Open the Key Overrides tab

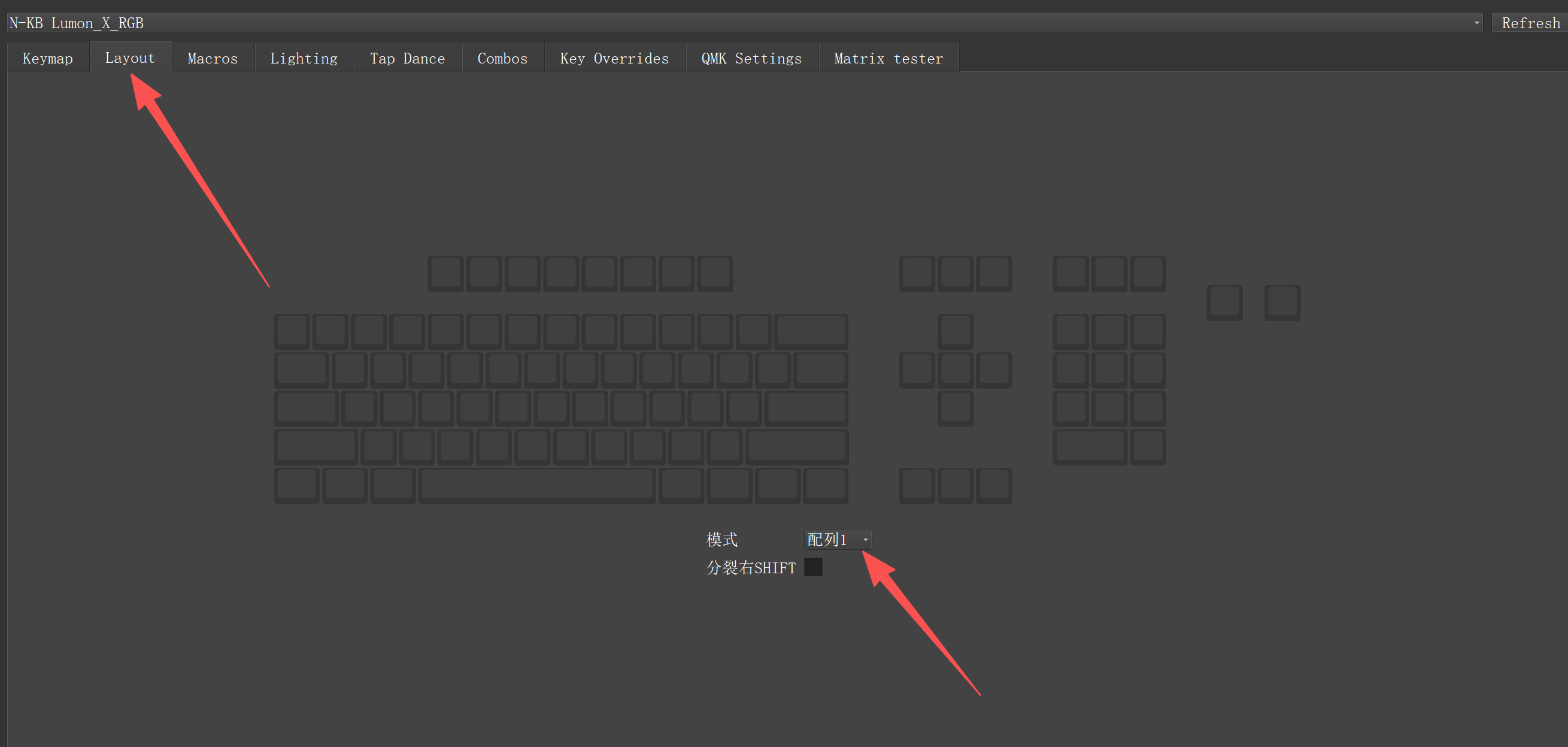(x=614, y=59)
